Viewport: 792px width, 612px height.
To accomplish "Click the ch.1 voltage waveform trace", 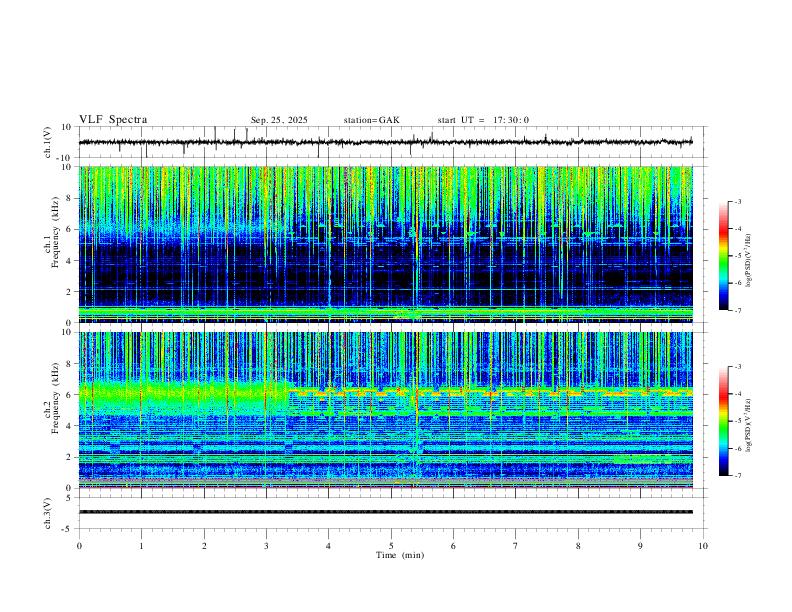I will (x=385, y=142).
